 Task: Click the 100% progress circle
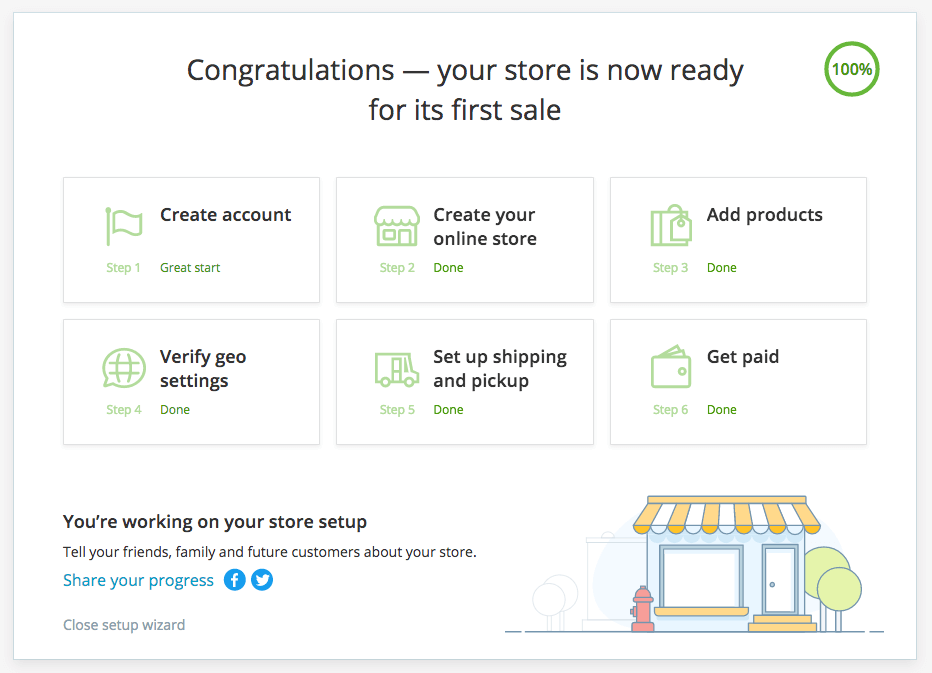pos(852,69)
